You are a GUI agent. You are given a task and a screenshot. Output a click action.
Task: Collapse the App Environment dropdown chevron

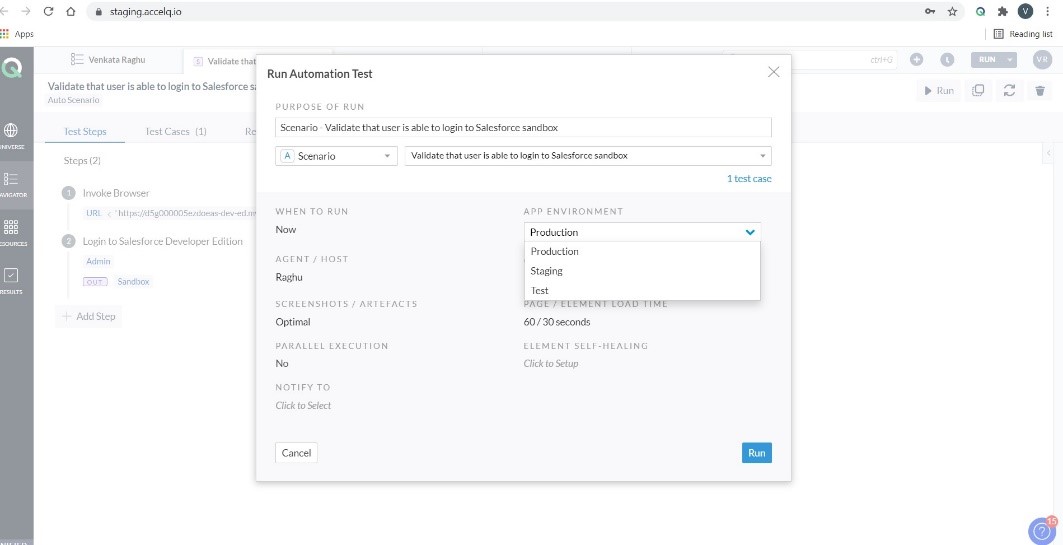click(750, 232)
